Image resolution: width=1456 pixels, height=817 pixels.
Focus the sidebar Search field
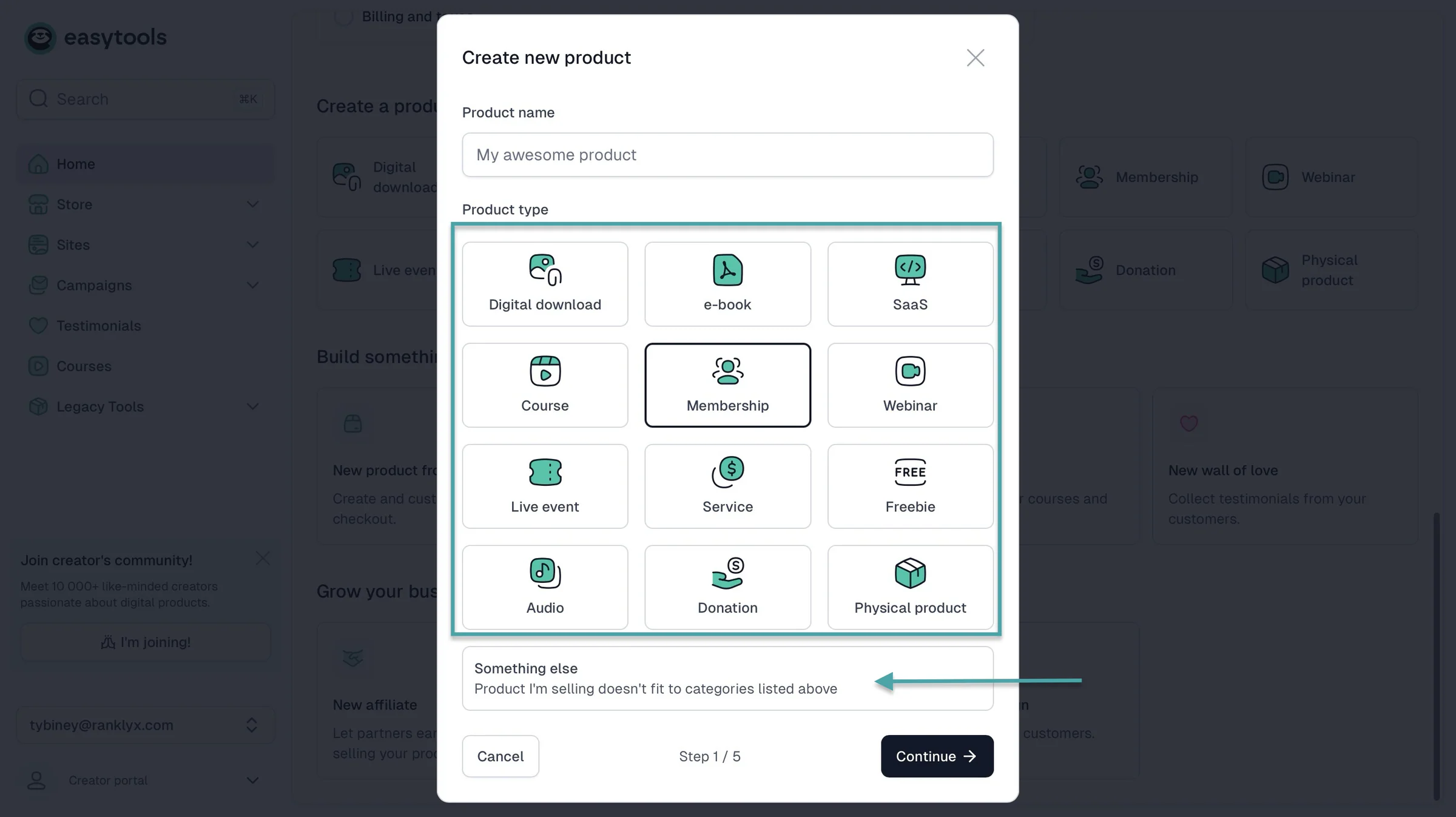146,99
